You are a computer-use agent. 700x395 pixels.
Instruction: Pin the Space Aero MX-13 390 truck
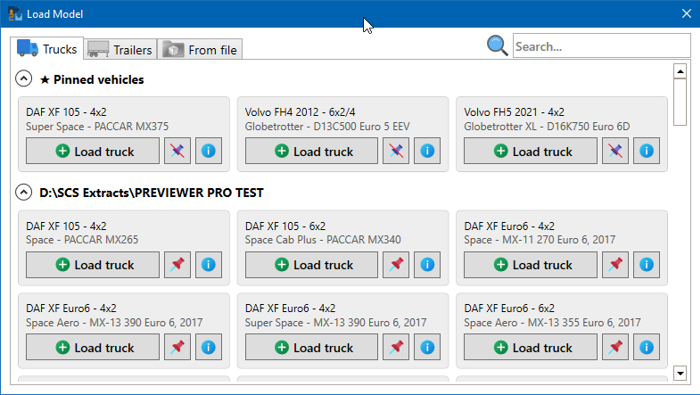click(177, 347)
